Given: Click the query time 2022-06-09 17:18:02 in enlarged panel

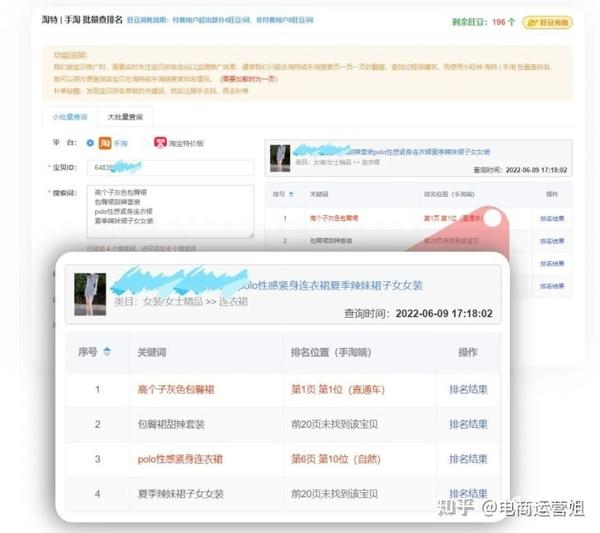Looking at the screenshot, I should 444,314.
